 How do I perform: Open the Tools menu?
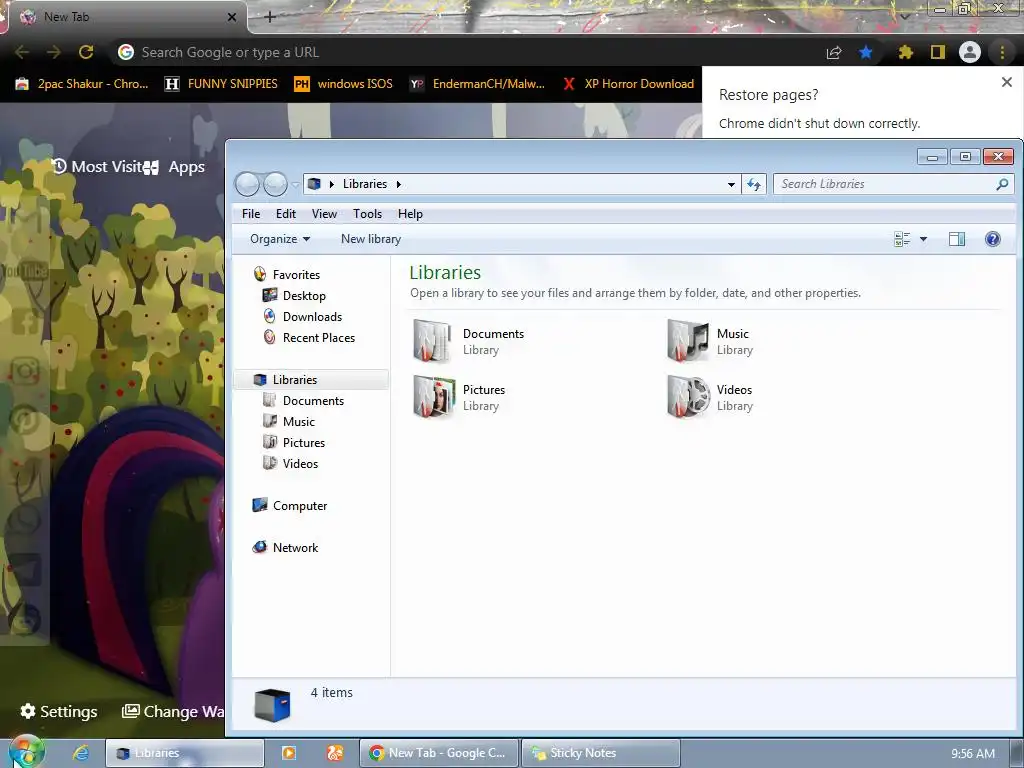point(367,214)
